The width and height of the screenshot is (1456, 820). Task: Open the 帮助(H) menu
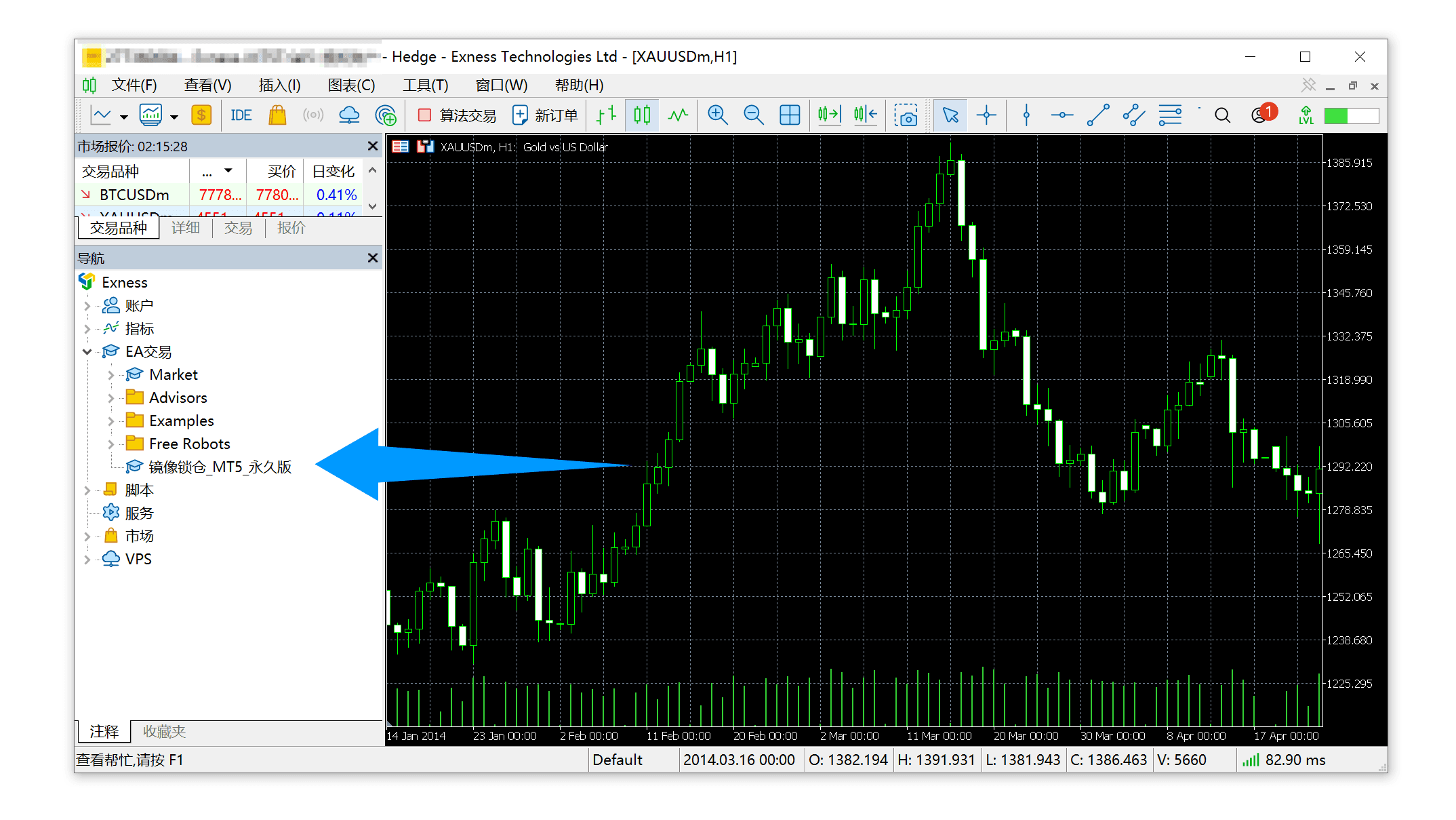pyautogui.click(x=579, y=85)
